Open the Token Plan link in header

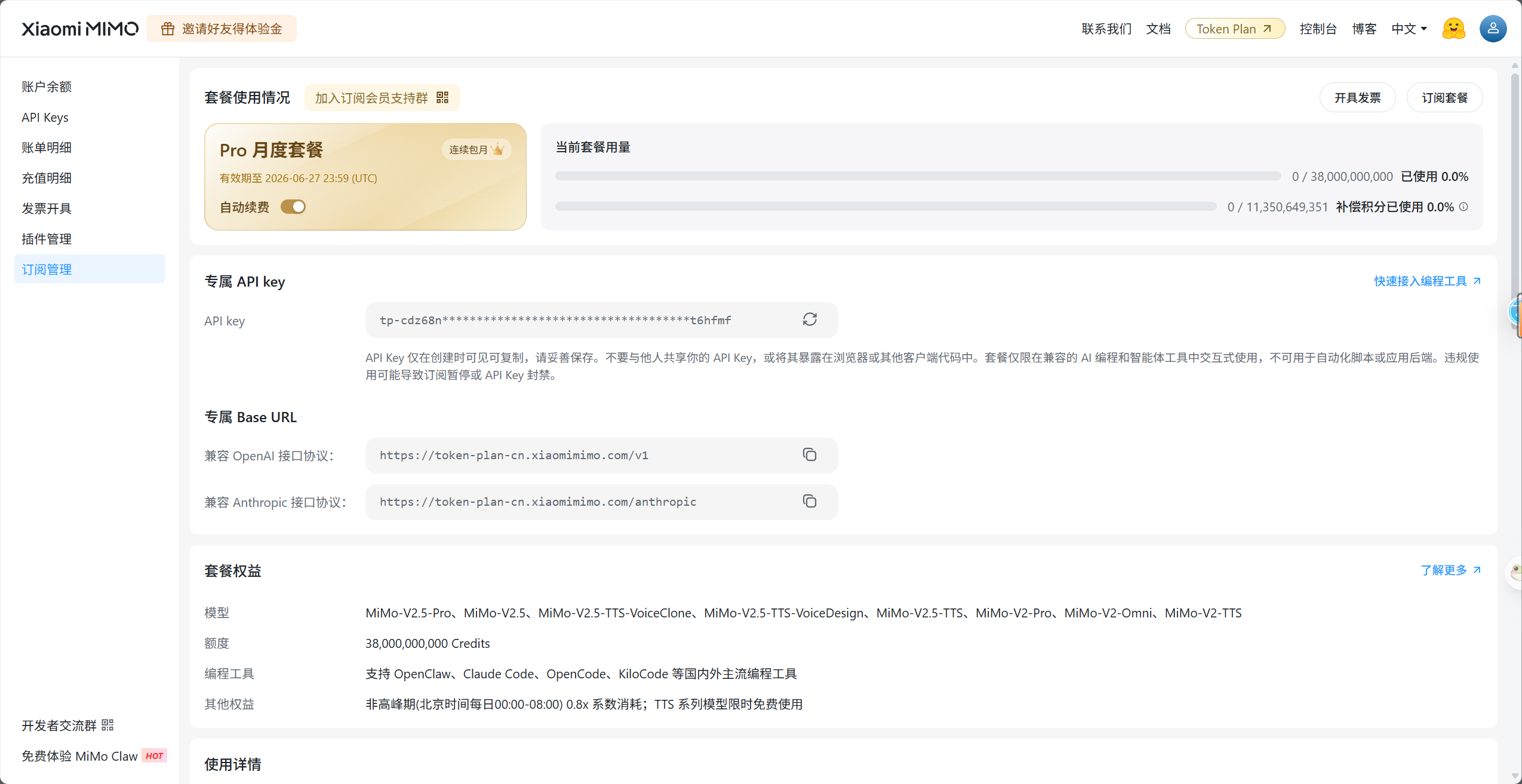(1235, 29)
